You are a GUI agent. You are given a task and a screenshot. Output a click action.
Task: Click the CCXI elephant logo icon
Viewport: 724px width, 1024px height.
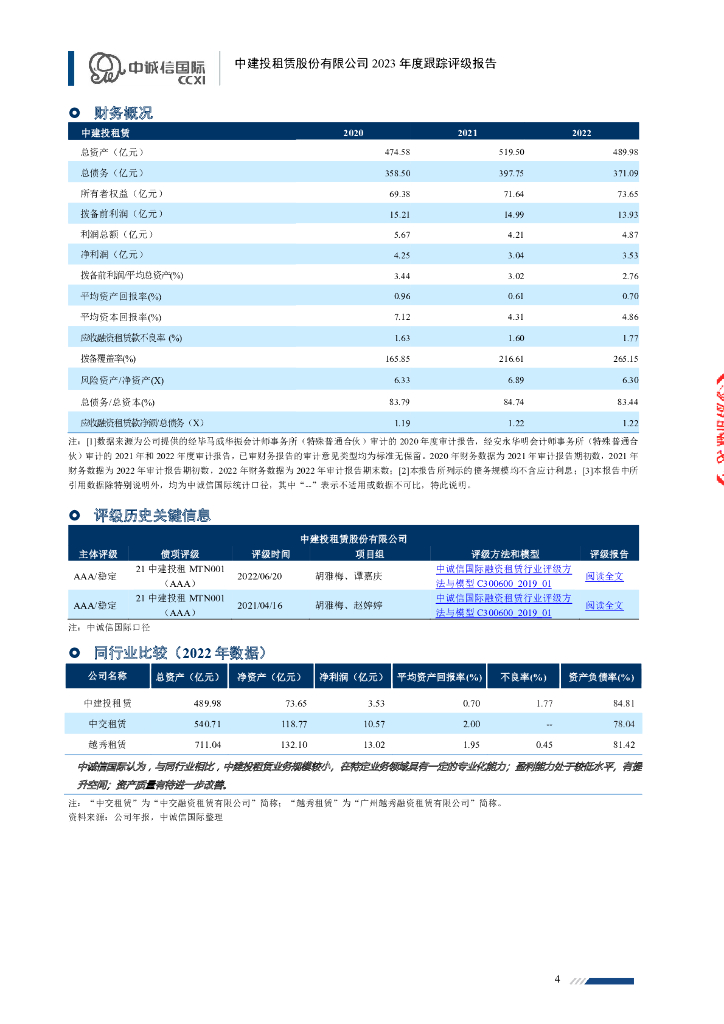[106, 68]
